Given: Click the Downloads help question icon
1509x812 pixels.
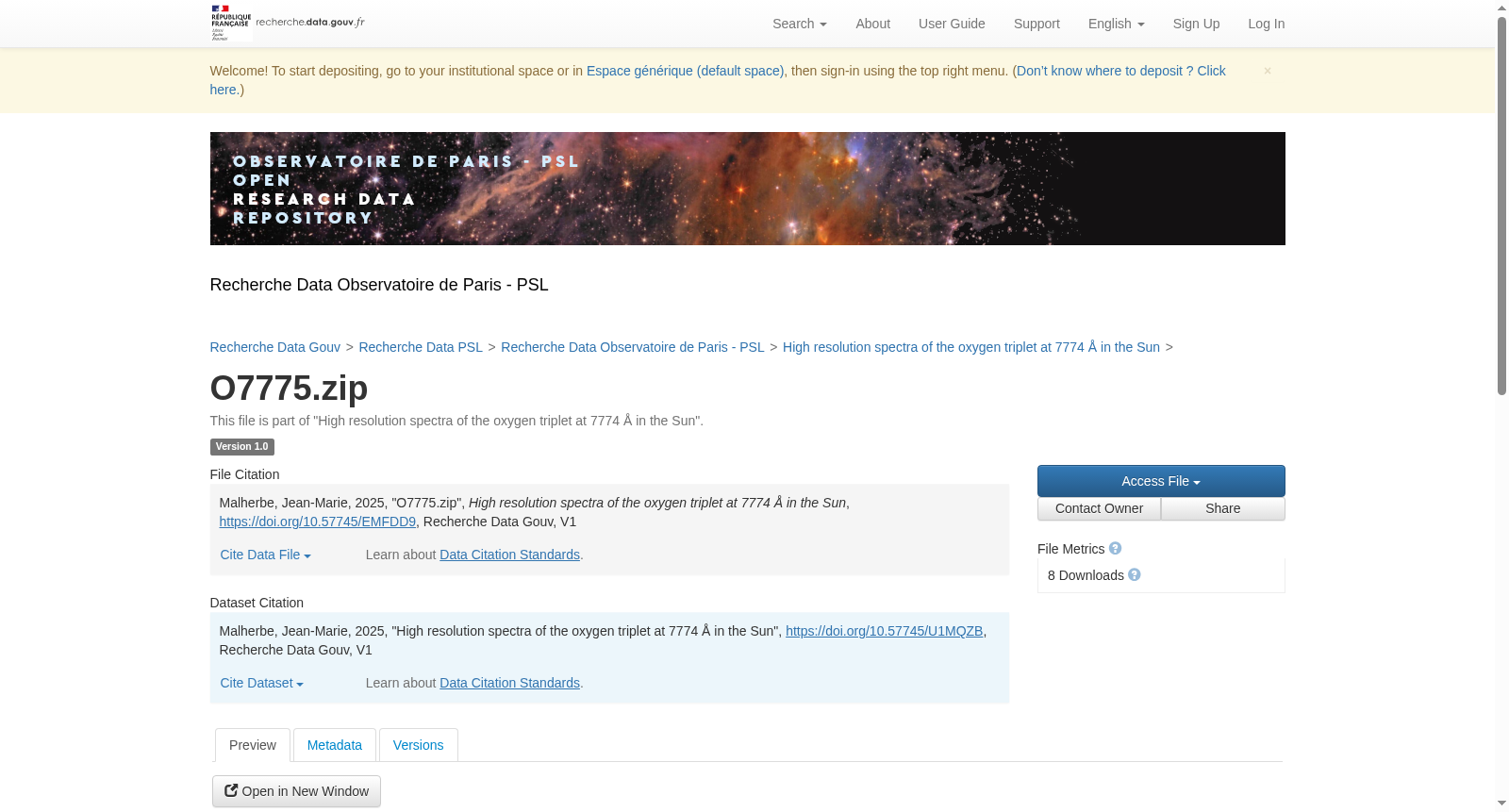Looking at the screenshot, I should (1135, 574).
